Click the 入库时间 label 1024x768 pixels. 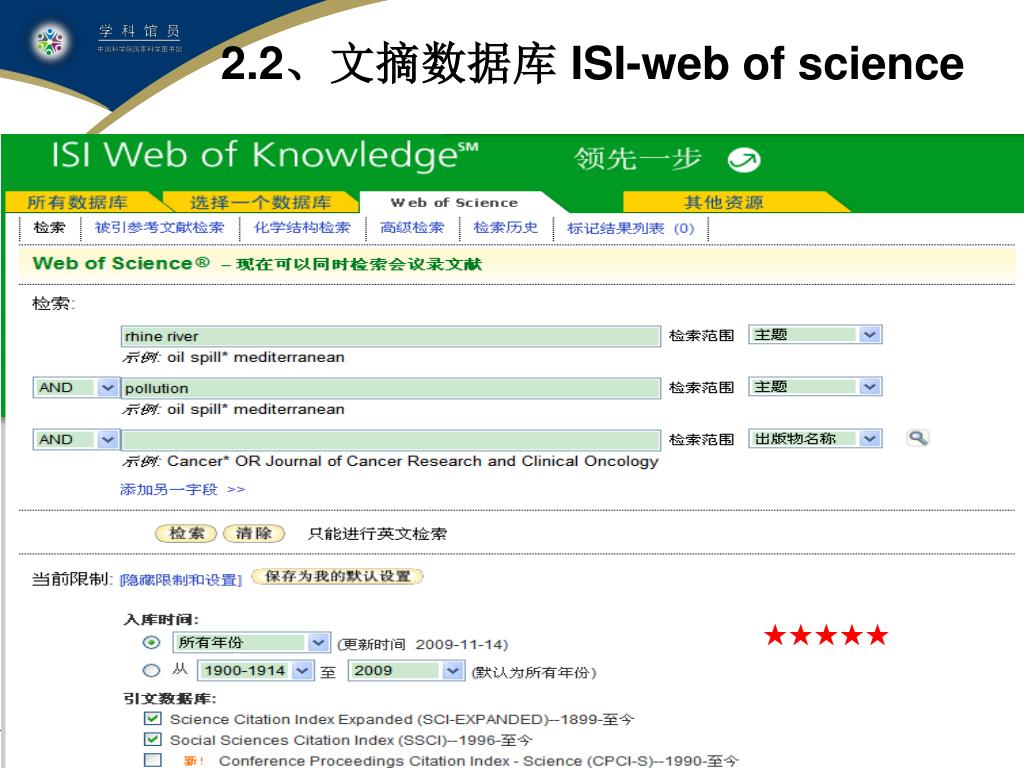[161, 619]
